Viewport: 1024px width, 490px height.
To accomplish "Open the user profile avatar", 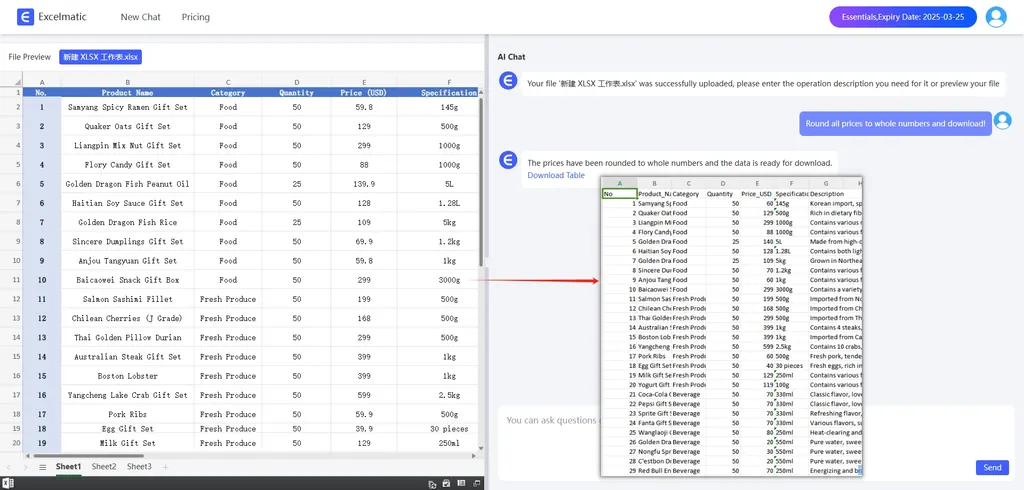I will click(995, 17).
